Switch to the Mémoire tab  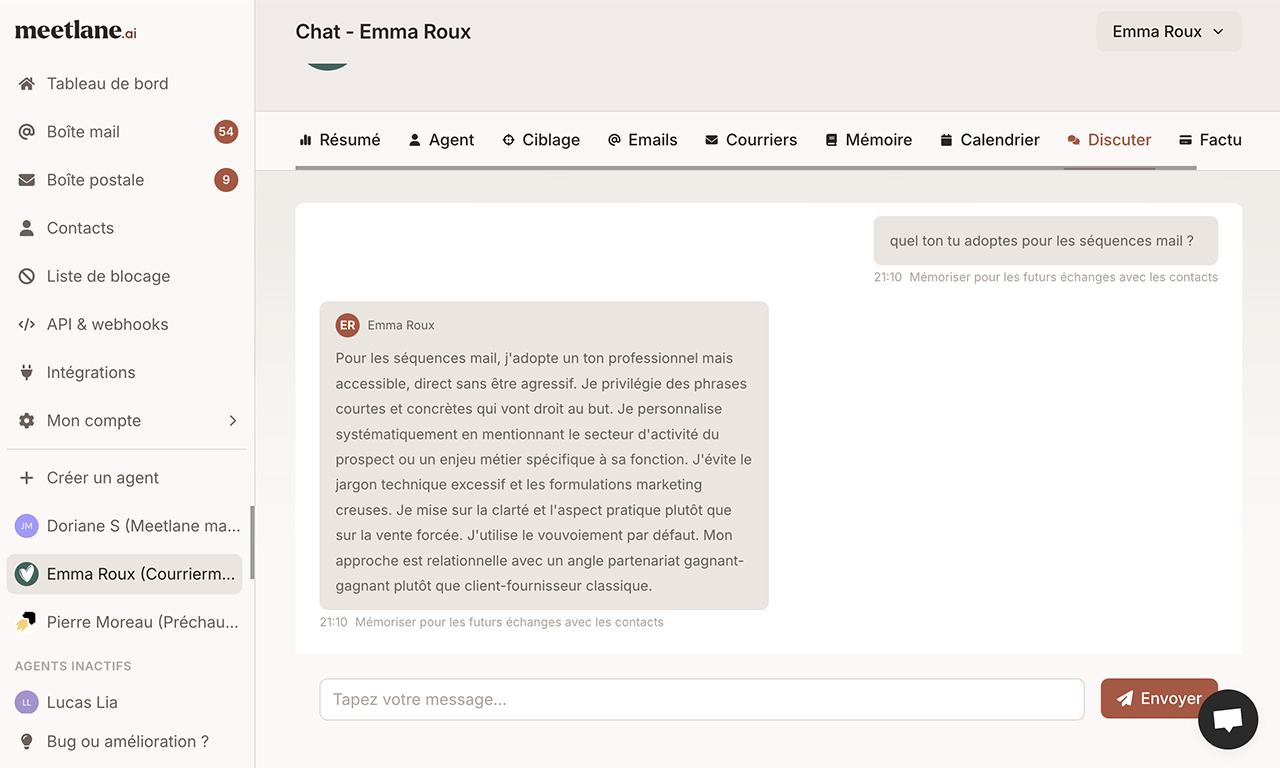pyautogui.click(x=869, y=139)
